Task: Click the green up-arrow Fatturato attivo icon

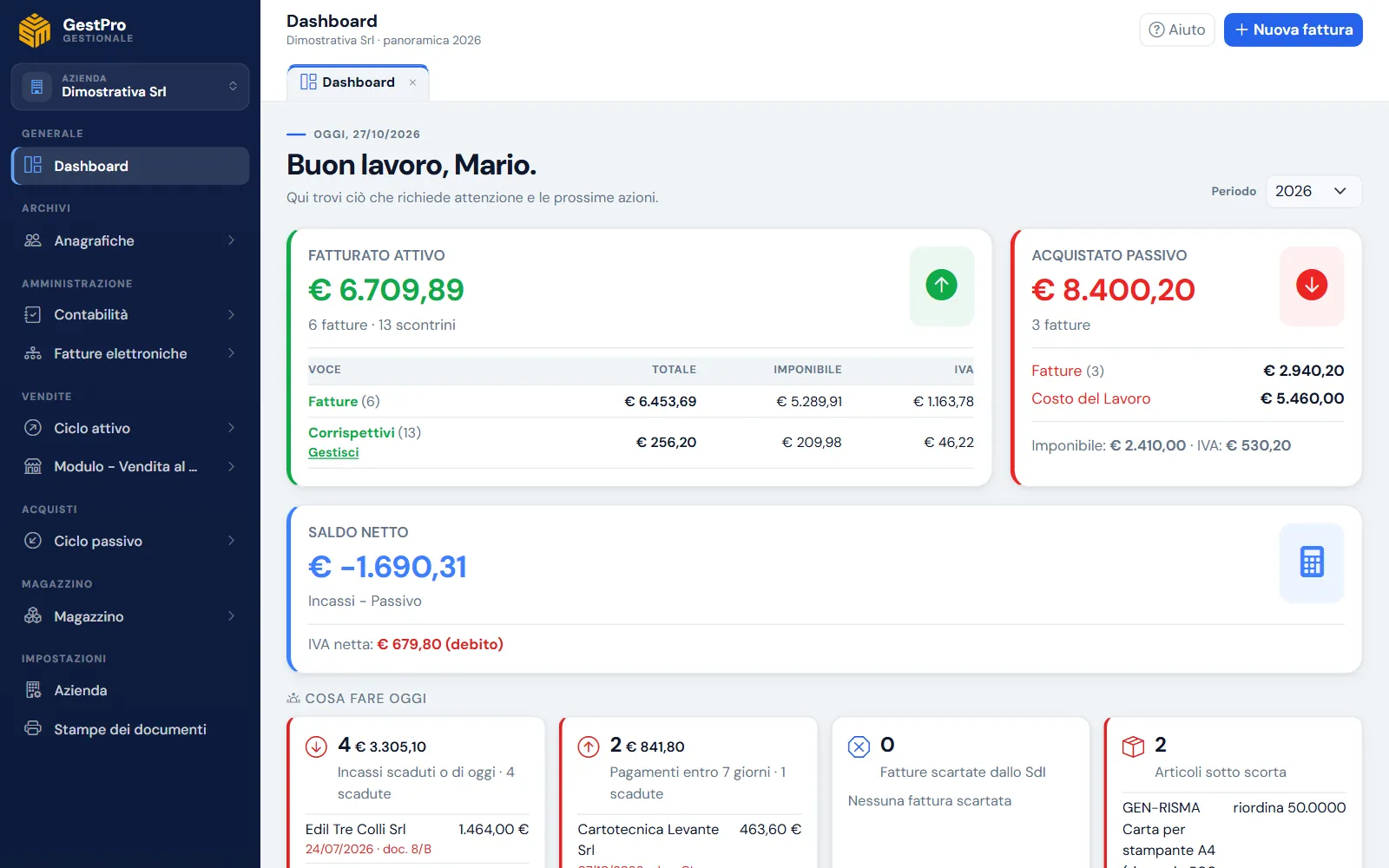Action: click(942, 285)
